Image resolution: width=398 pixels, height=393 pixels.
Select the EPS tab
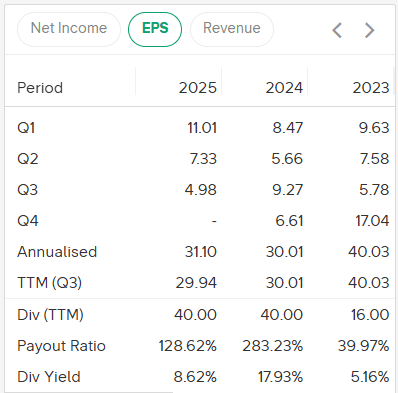click(x=155, y=29)
